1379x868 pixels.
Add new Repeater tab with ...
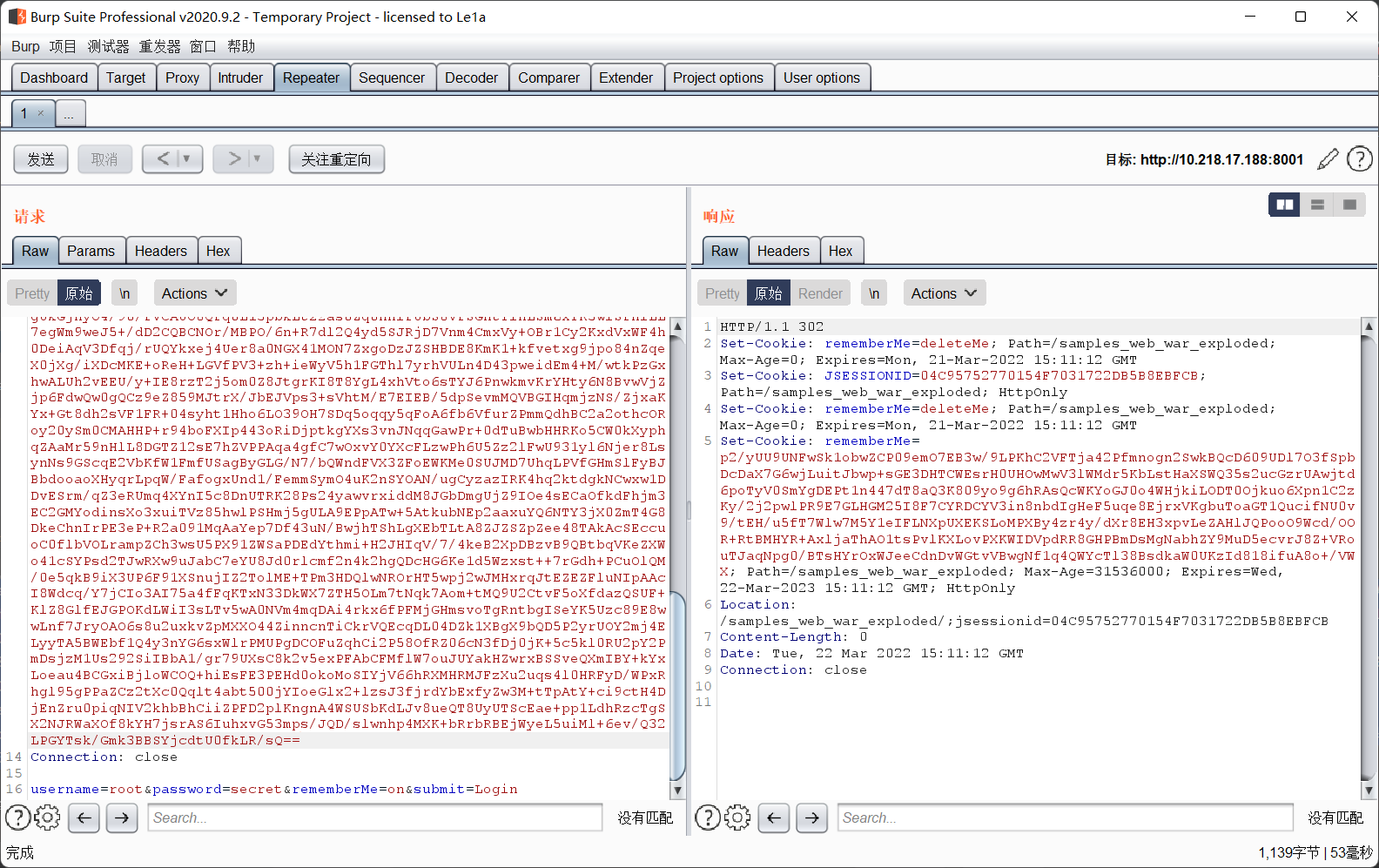pyautogui.click(x=70, y=113)
